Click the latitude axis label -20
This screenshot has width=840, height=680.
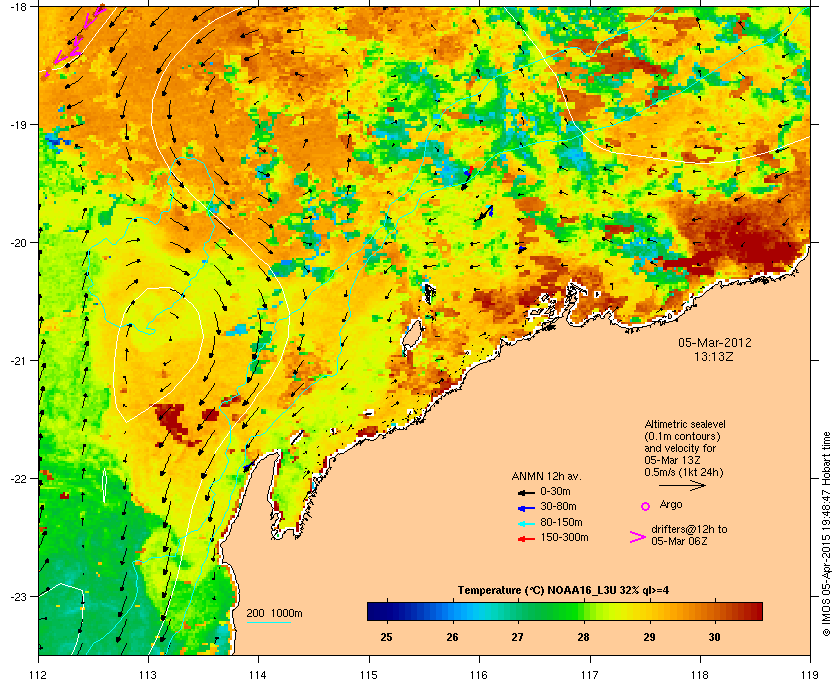click(x=18, y=242)
